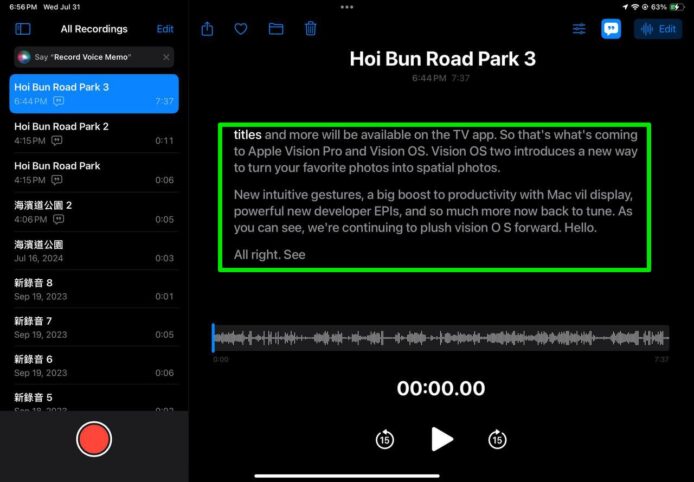The image size is (694, 482).
Task: Move recording using the folder icon
Action: pyautogui.click(x=276, y=29)
